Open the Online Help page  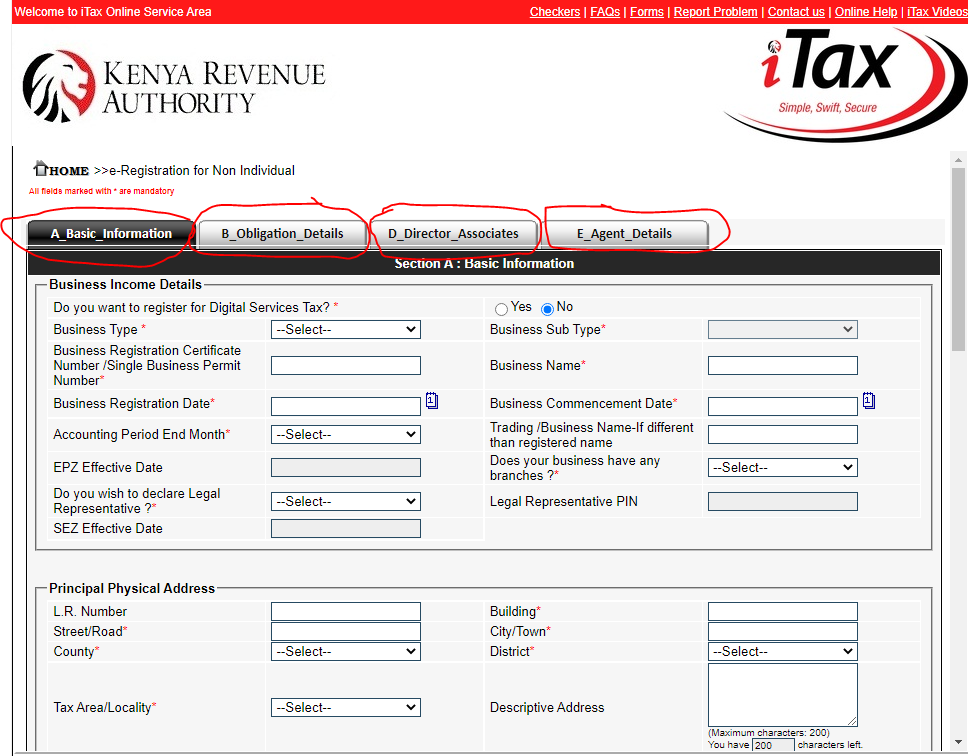click(x=866, y=11)
